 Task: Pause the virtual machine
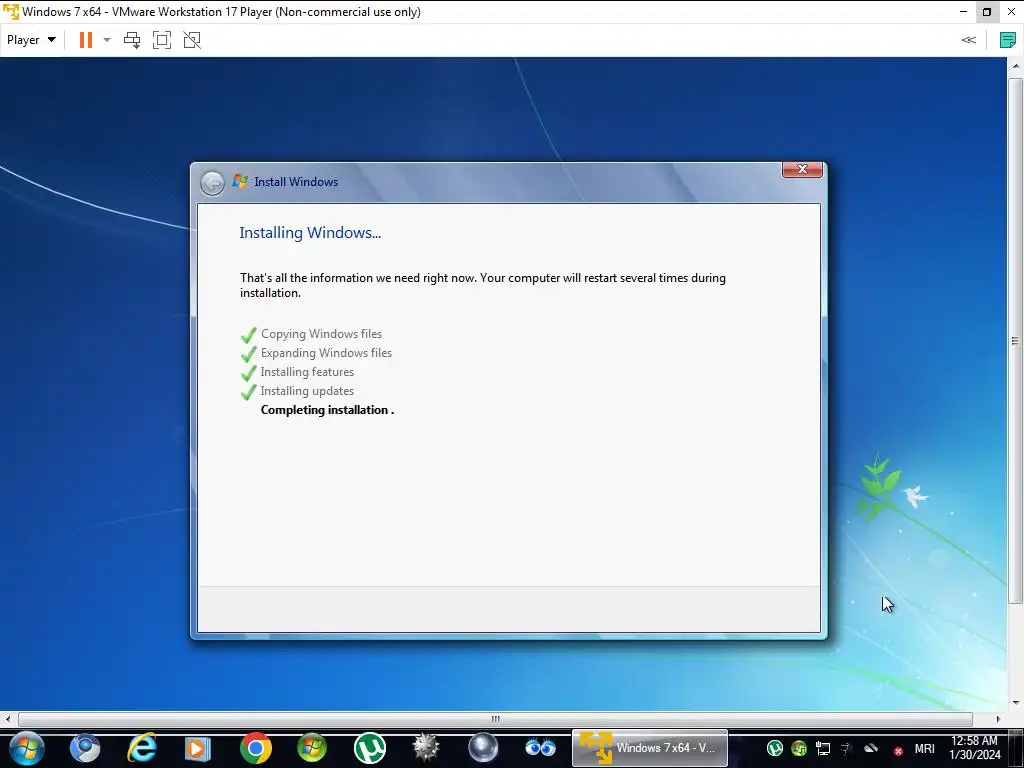click(x=86, y=40)
